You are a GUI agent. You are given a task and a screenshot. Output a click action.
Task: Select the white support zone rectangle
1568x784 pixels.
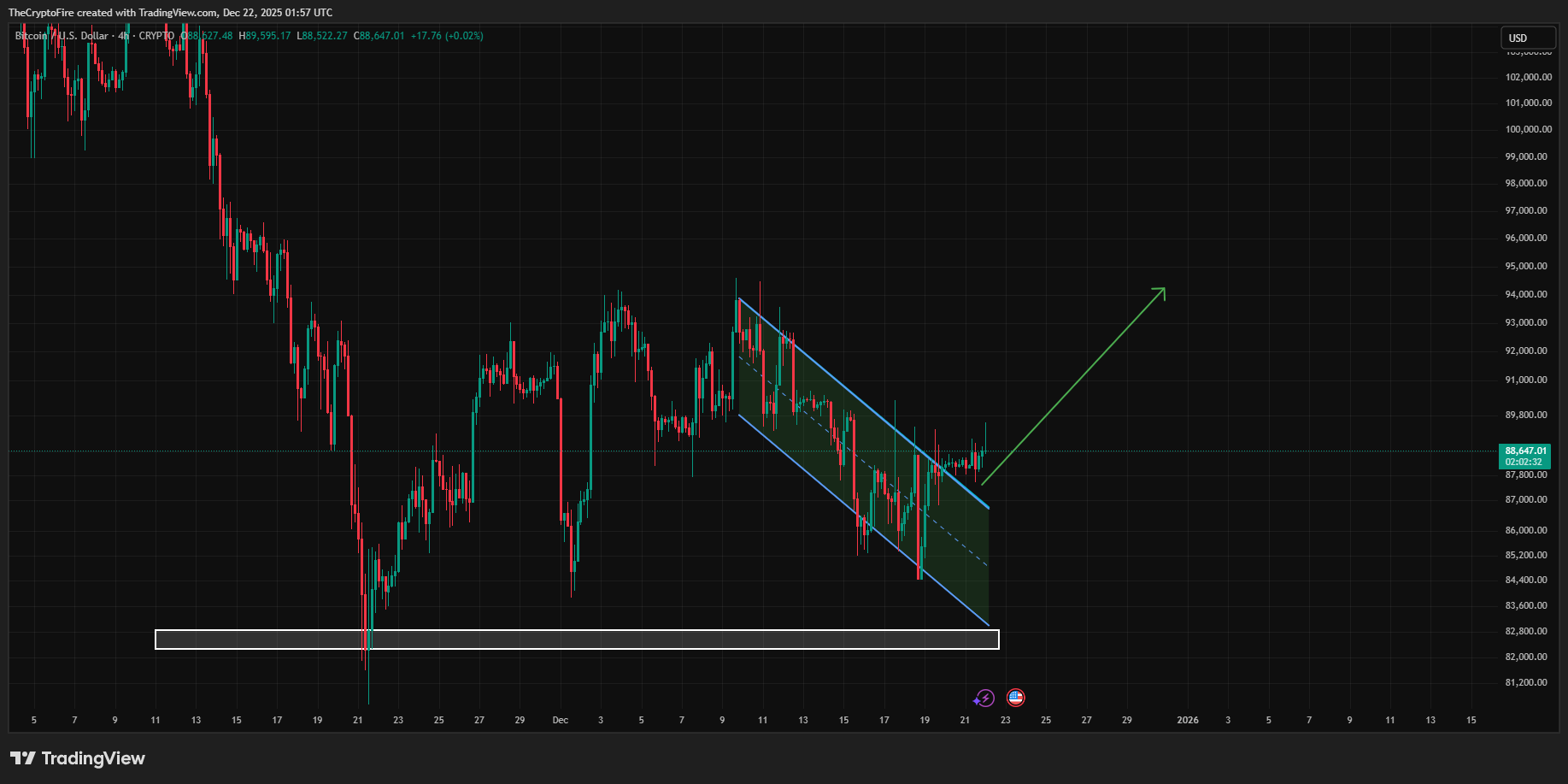click(x=577, y=640)
